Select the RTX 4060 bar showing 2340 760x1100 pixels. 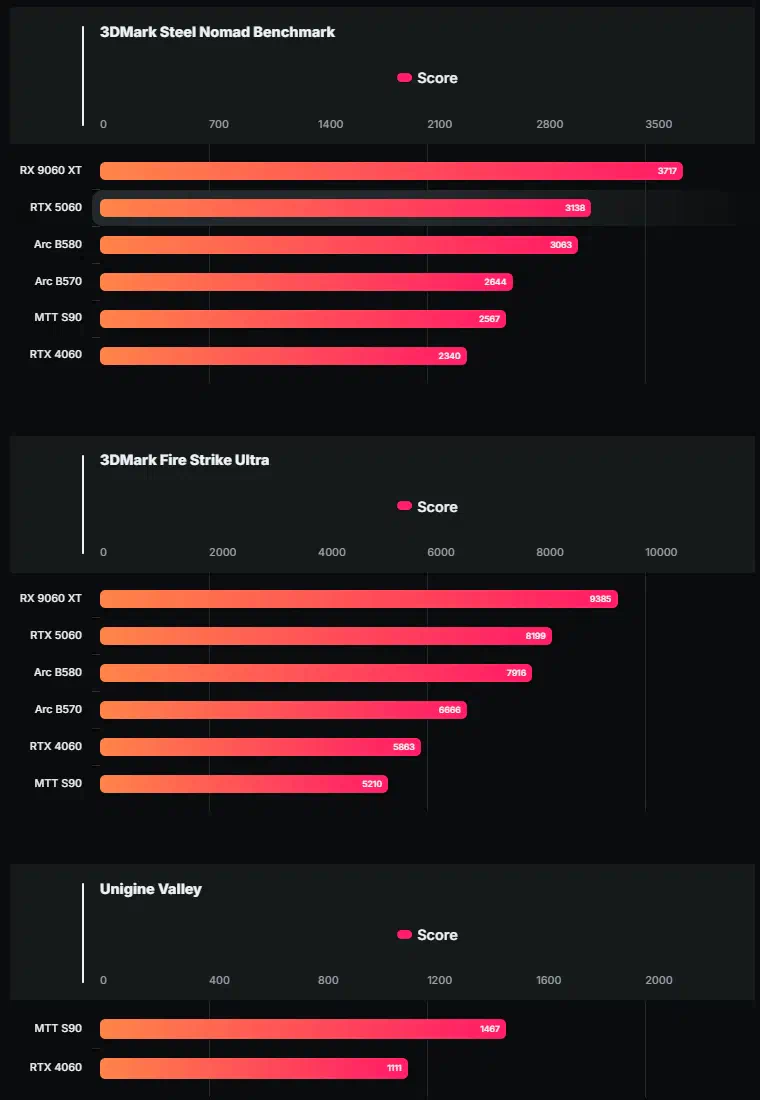tap(284, 356)
